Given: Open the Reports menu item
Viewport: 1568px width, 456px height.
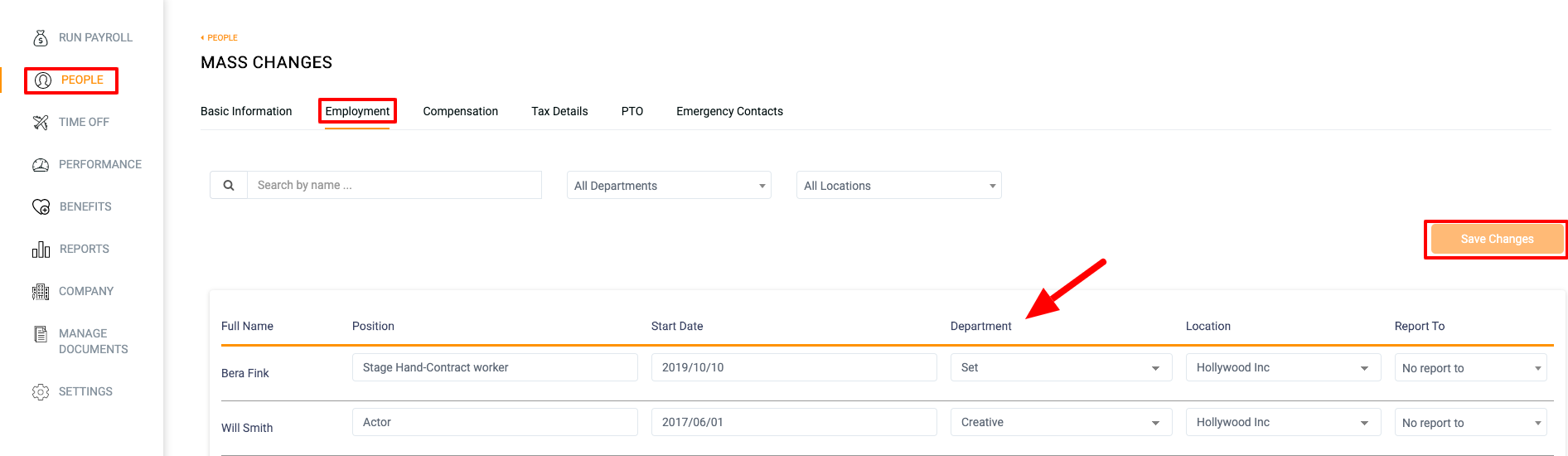Looking at the screenshot, I should [85, 250].
